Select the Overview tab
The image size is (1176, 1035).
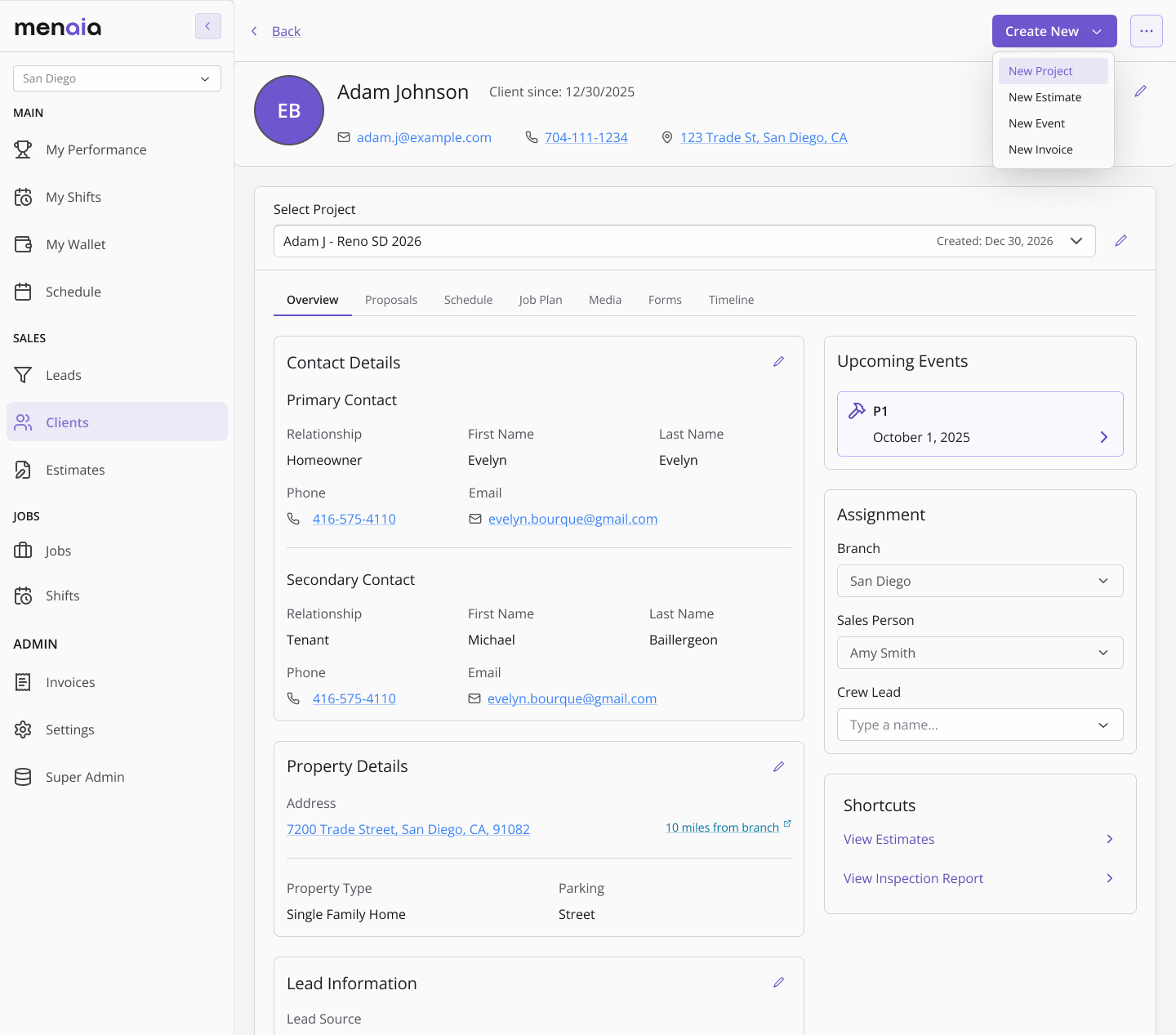[x=313, y=300]
